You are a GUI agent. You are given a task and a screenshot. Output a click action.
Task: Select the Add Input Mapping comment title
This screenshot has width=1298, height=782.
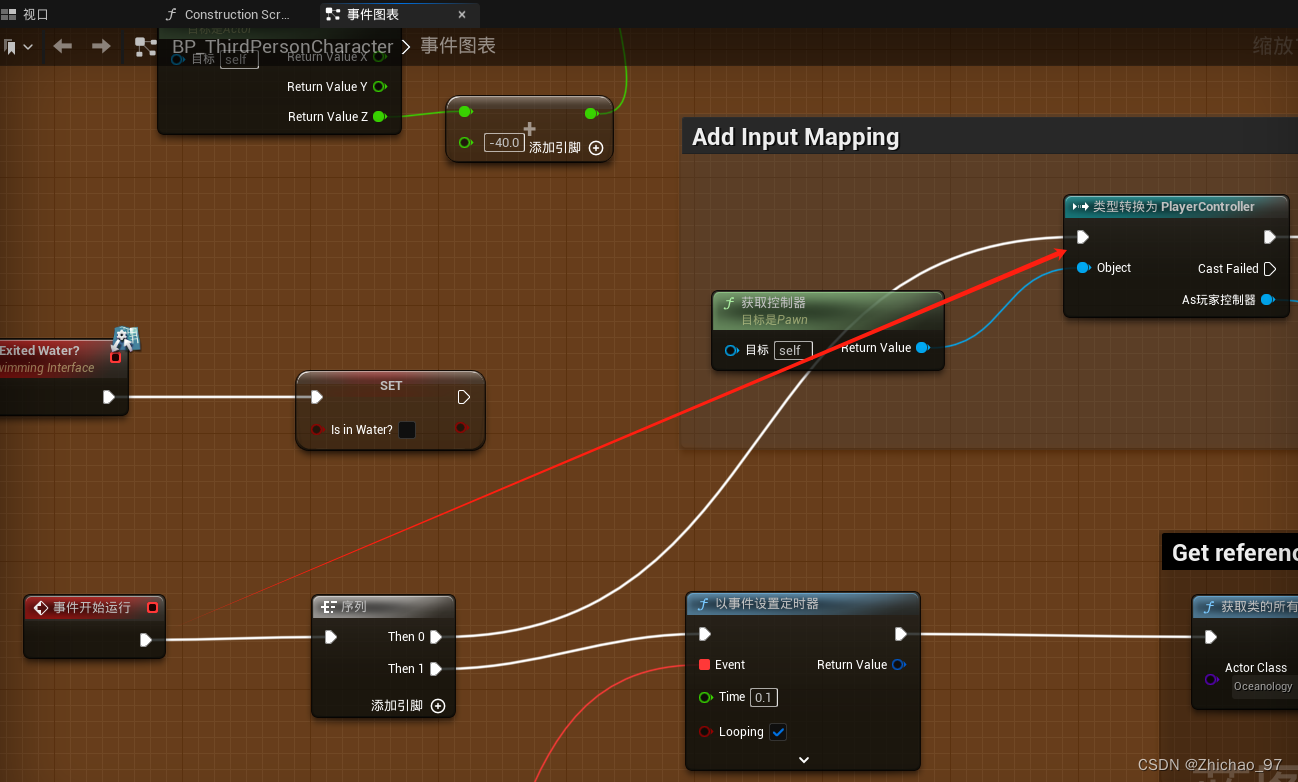pyautogui.click(x=796, y=137)
